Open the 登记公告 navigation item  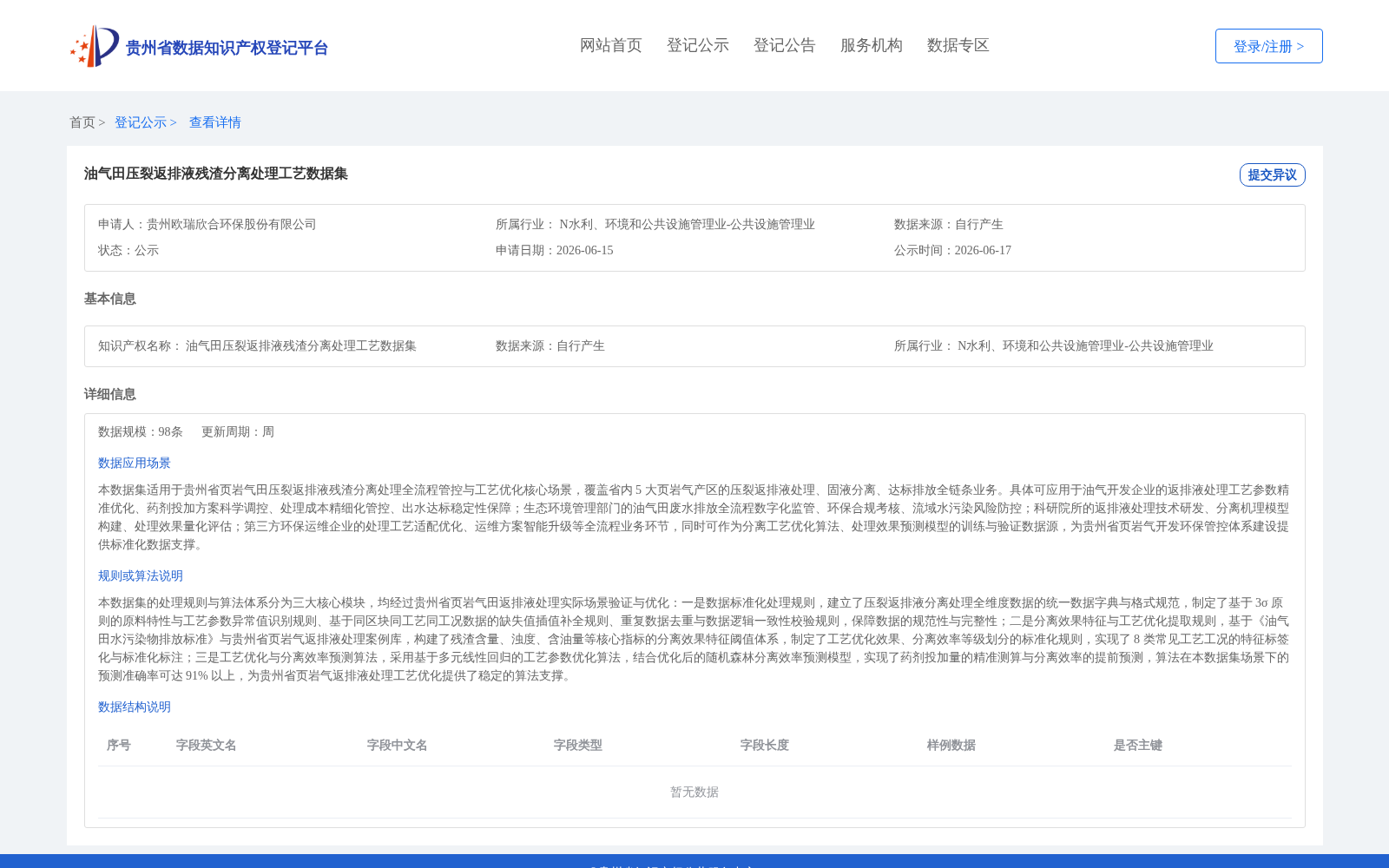pyautogui.click(x=785, y=45)
